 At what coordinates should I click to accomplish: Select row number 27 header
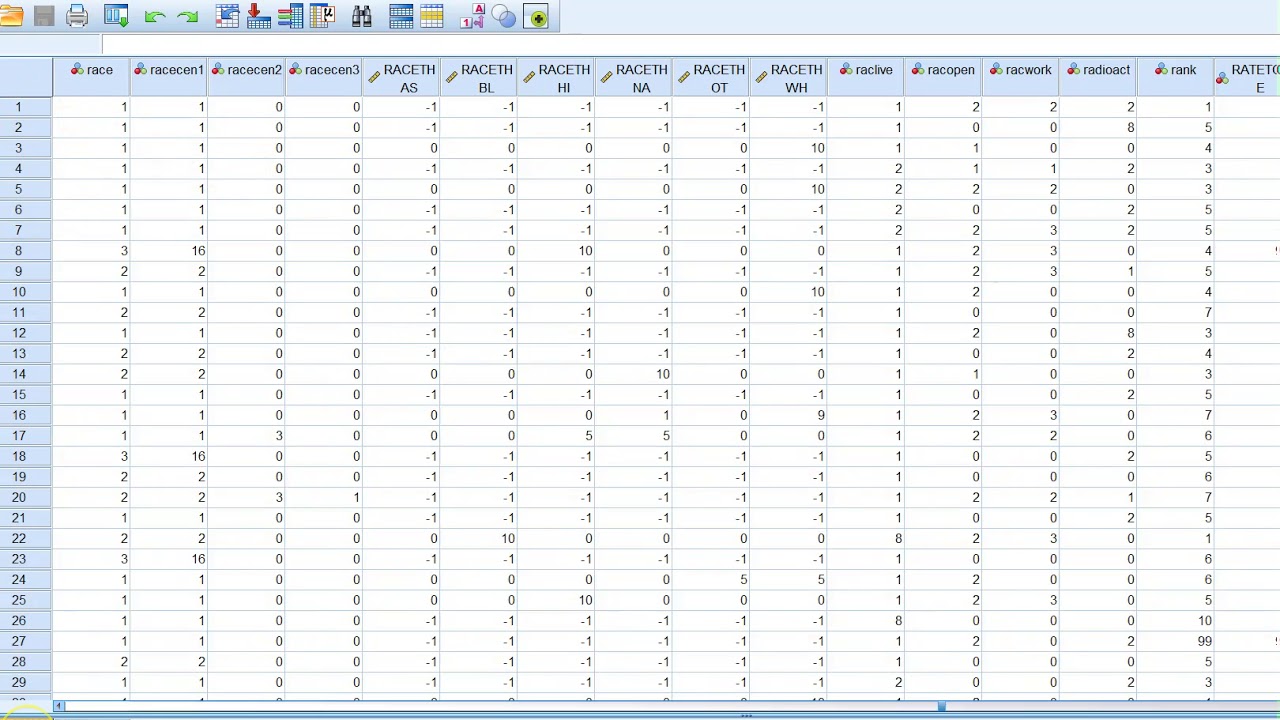point(26,641)
